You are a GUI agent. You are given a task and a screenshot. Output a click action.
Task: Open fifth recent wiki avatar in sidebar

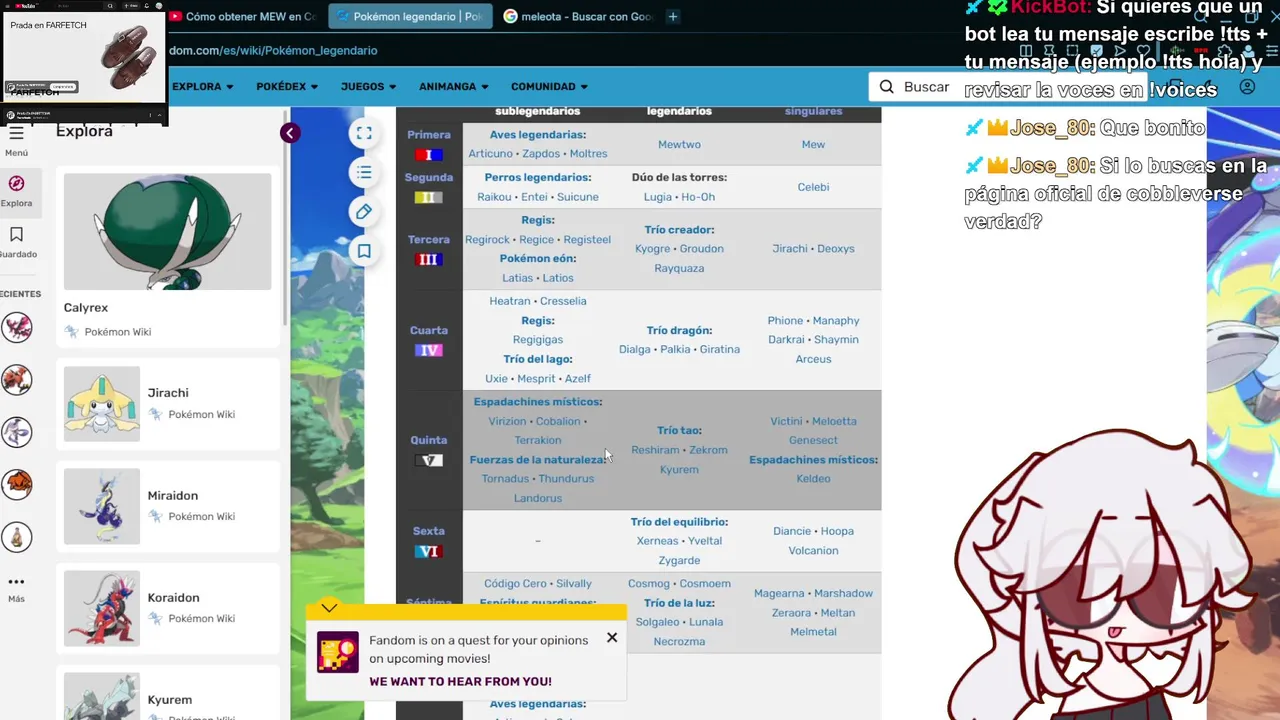click(x=17, y=537)
